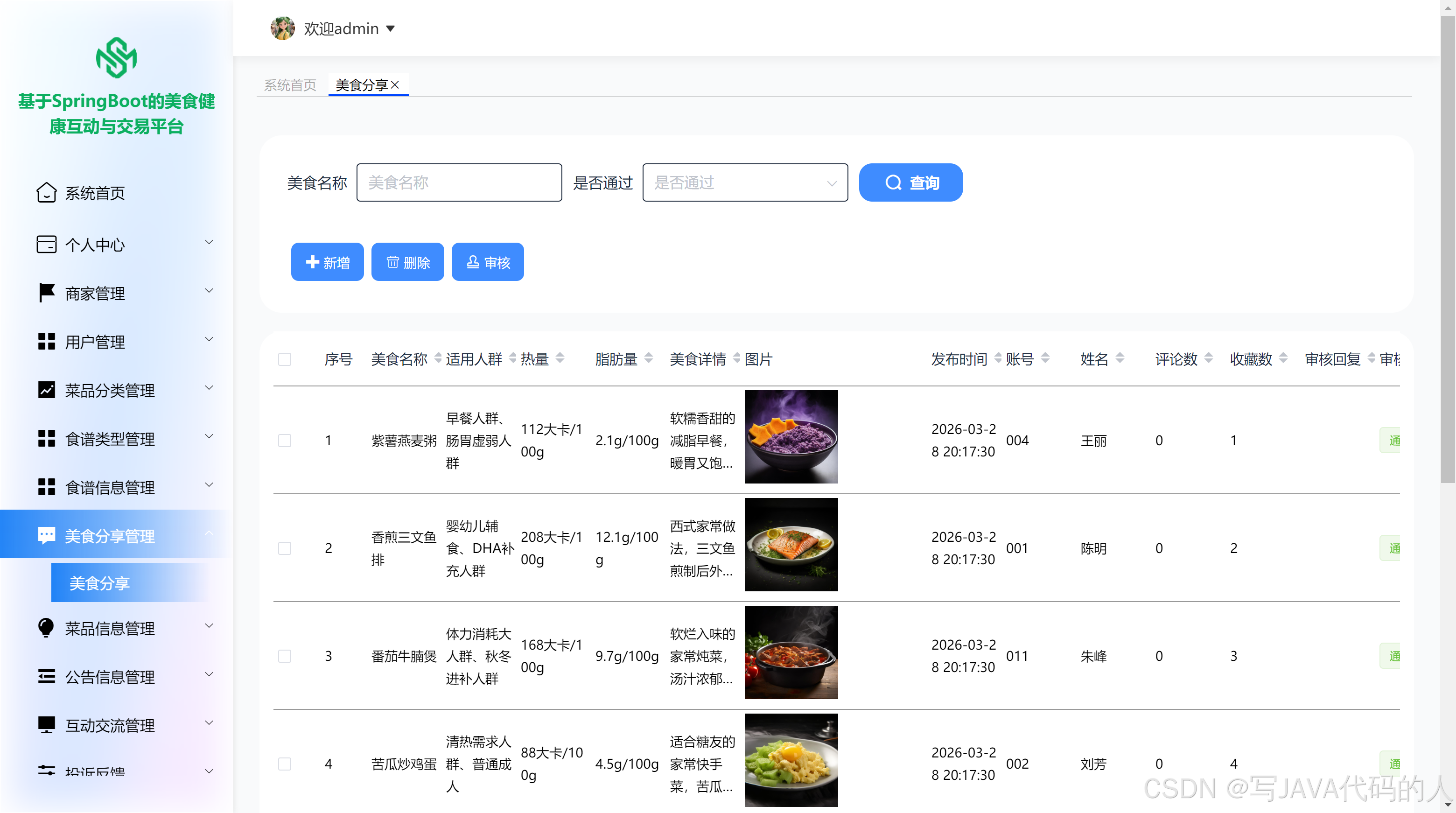Expand the 菜品信息管理 menu chevron
This screenshot has width=1456, height=813.
pyautogui.click(x=209, y=625)
